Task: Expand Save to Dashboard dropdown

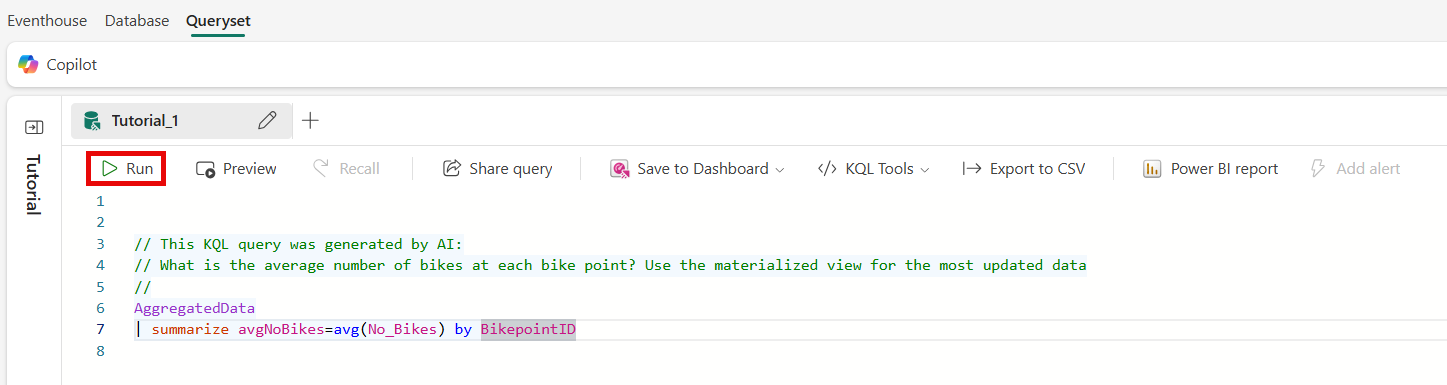Action: (x=697, y=169)
